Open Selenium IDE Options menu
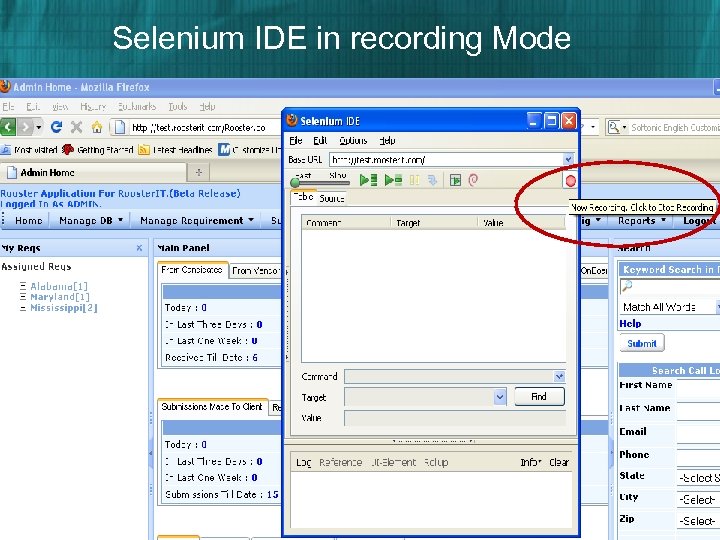Screen dimensions: 720x540 pos(353,141)
